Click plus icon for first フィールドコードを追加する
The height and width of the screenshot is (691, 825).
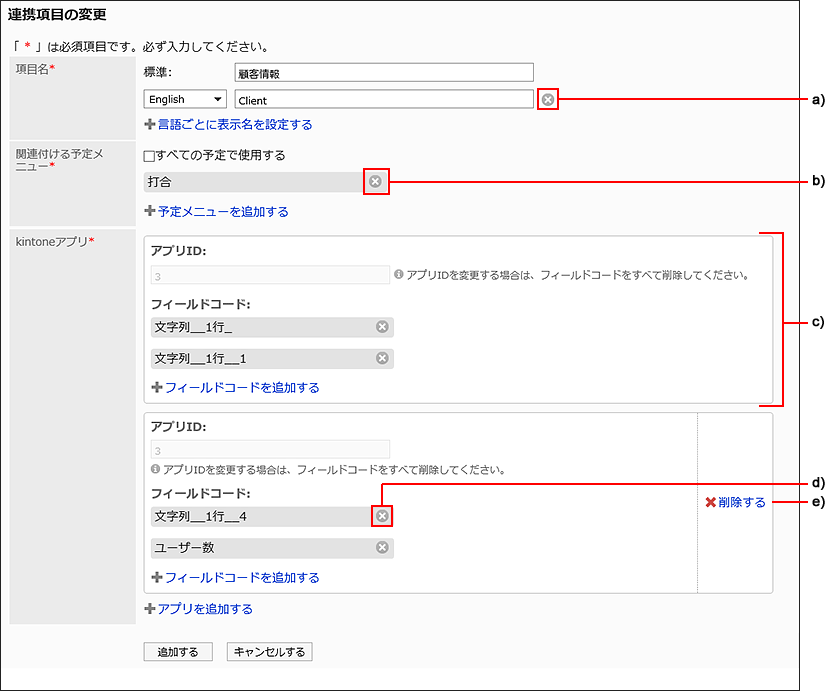[157, 388]
